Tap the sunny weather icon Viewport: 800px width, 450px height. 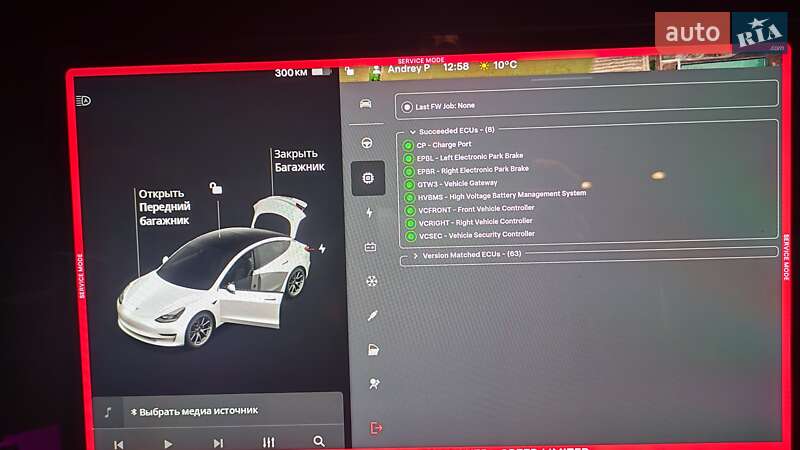[x=484, y=66]
